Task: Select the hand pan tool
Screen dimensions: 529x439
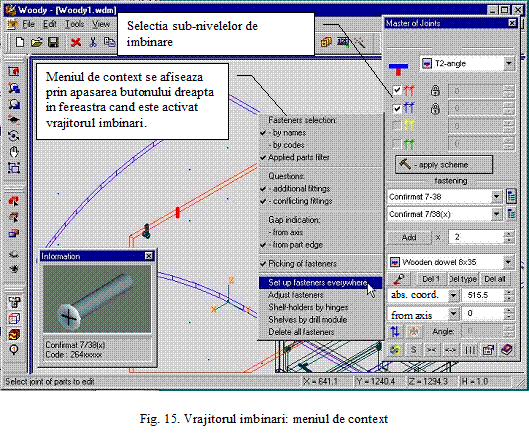Action: click(13, 152)
